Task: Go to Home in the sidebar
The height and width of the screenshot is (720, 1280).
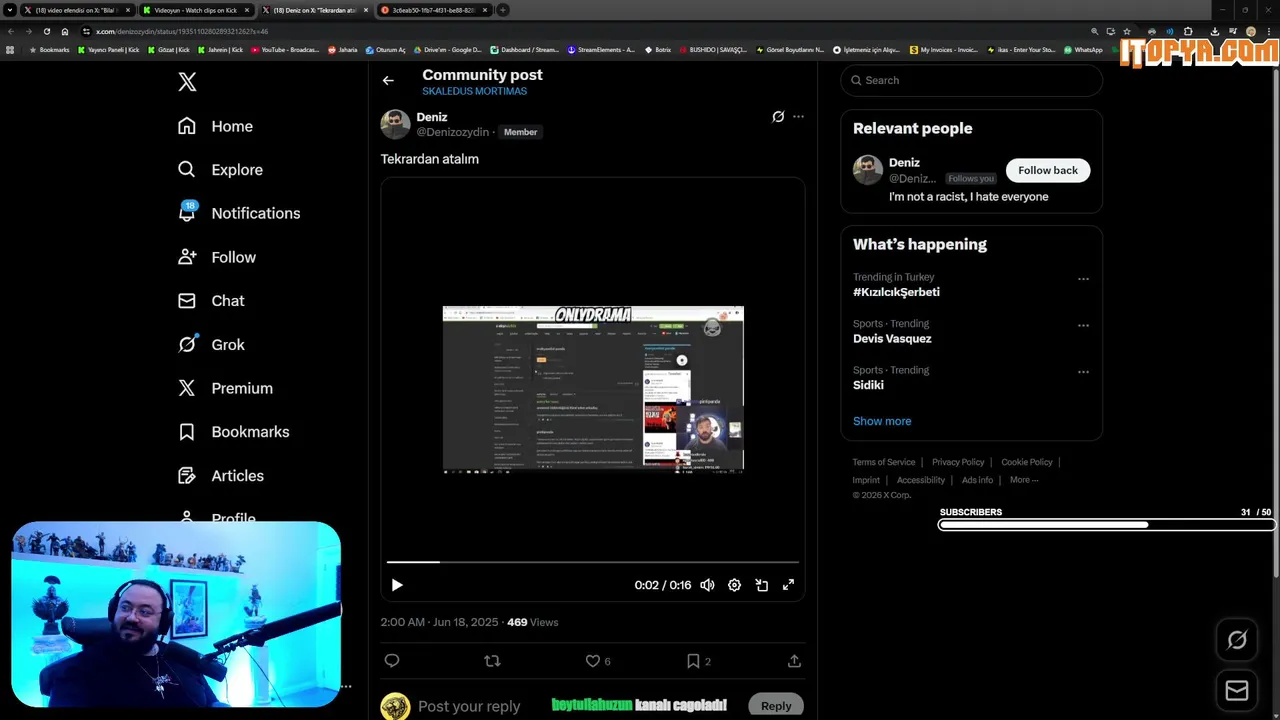Action: (215, 126)
